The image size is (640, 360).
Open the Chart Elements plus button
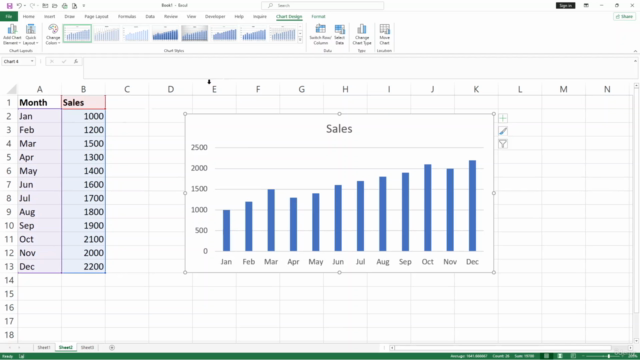coord(503,118)
